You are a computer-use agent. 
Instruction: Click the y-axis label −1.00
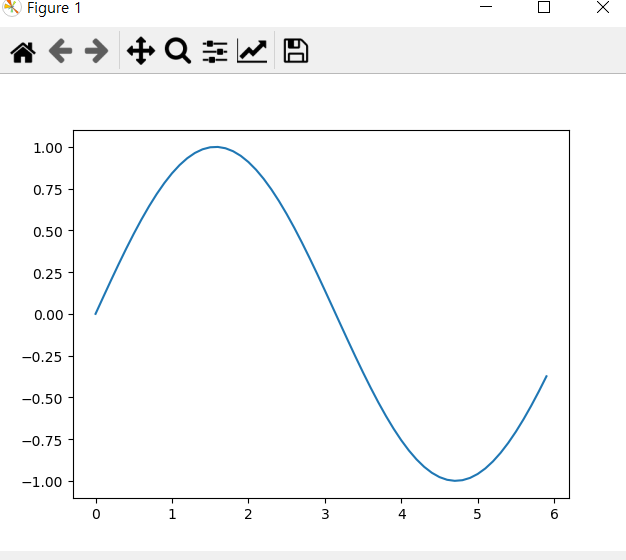pyautogui.click(x=42, y=482)
